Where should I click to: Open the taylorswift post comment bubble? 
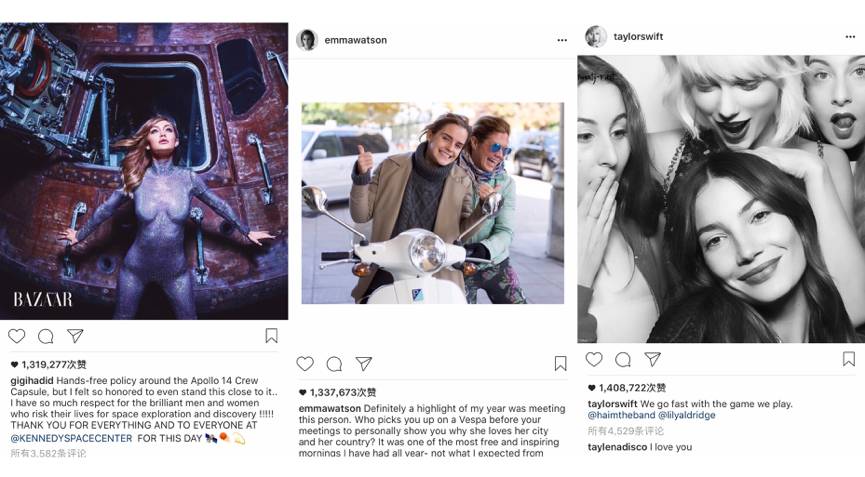pos(623,359)
